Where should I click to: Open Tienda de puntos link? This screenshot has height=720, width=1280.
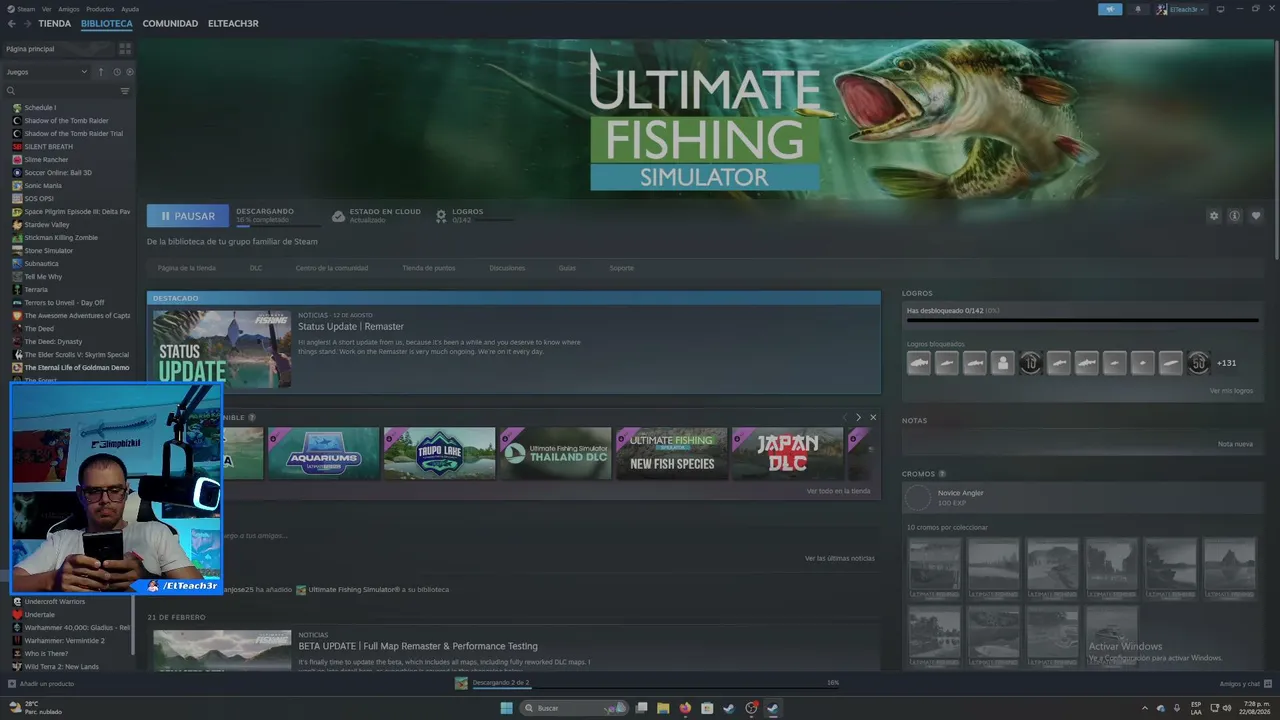[x=429, y=268]
